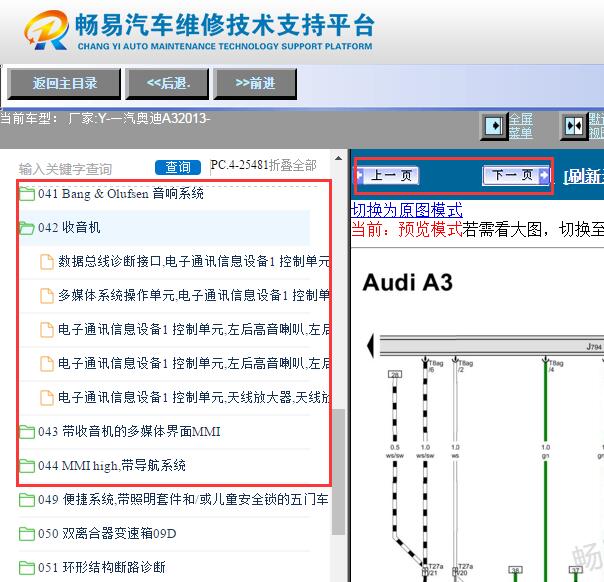Click the 切换为原图模式 link
This screenshot has width=604, height=582.
click(407, 210)
